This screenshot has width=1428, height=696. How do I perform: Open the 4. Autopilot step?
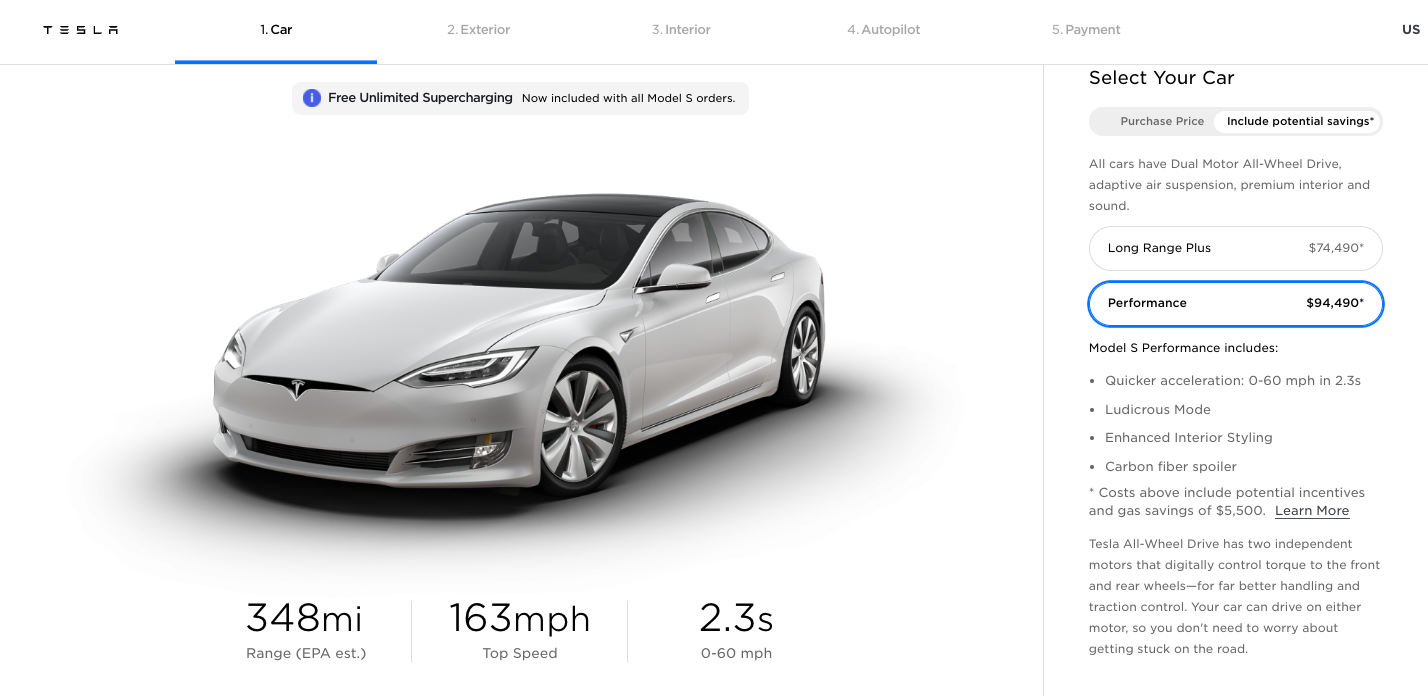(x=883, y=30)
